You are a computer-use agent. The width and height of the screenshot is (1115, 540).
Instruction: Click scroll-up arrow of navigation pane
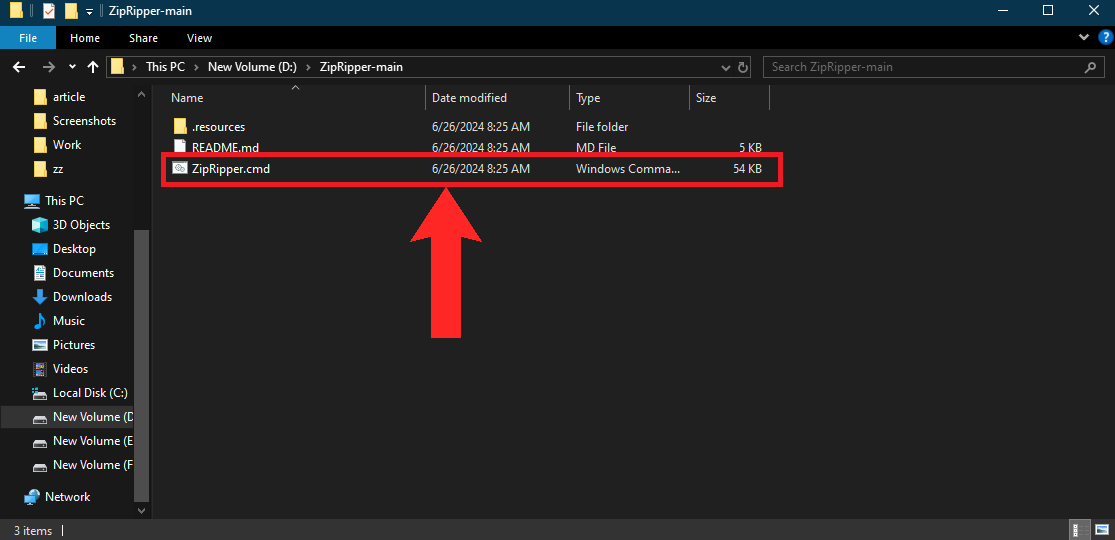point(142,93)
